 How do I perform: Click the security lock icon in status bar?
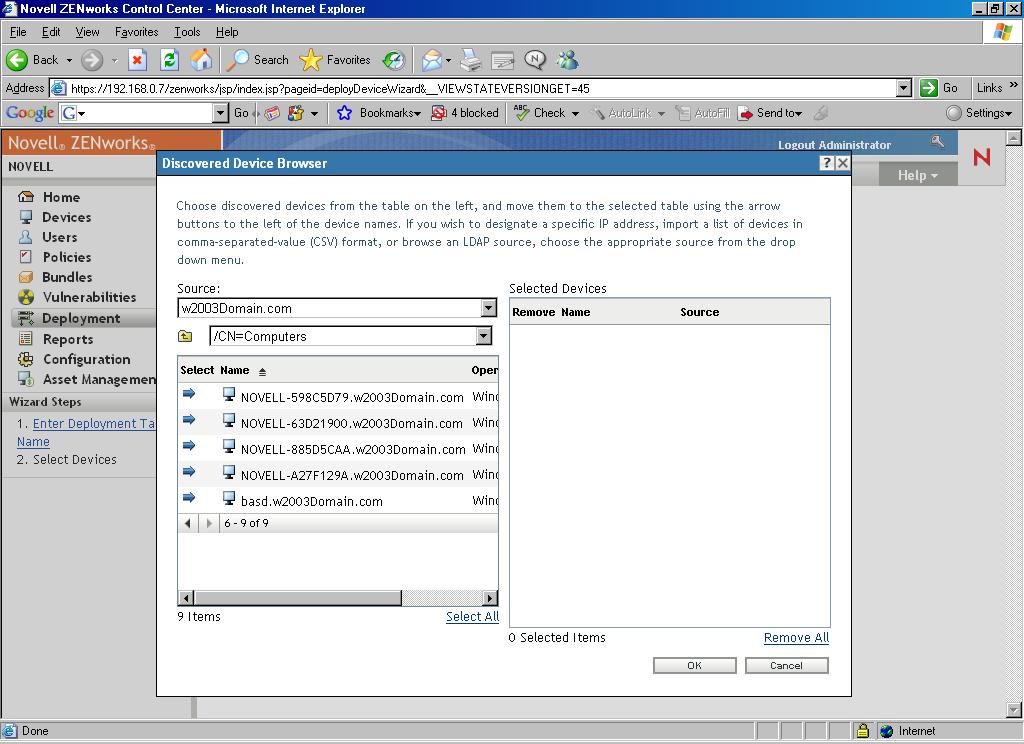[863, 730]
